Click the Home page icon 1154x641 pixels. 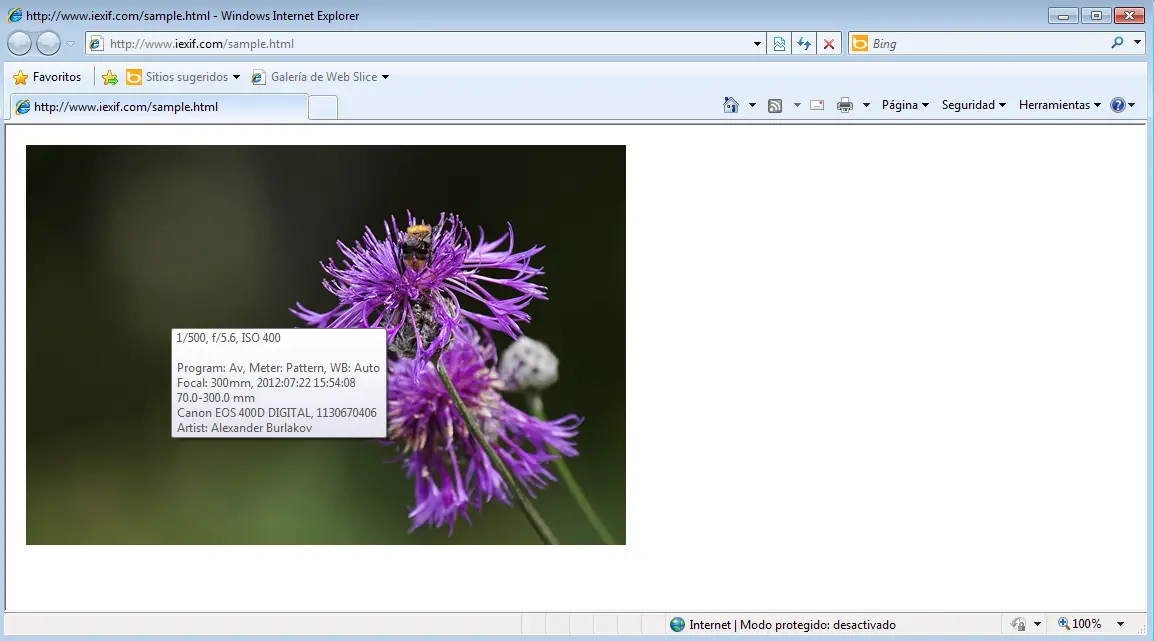(x=730, y=105)
